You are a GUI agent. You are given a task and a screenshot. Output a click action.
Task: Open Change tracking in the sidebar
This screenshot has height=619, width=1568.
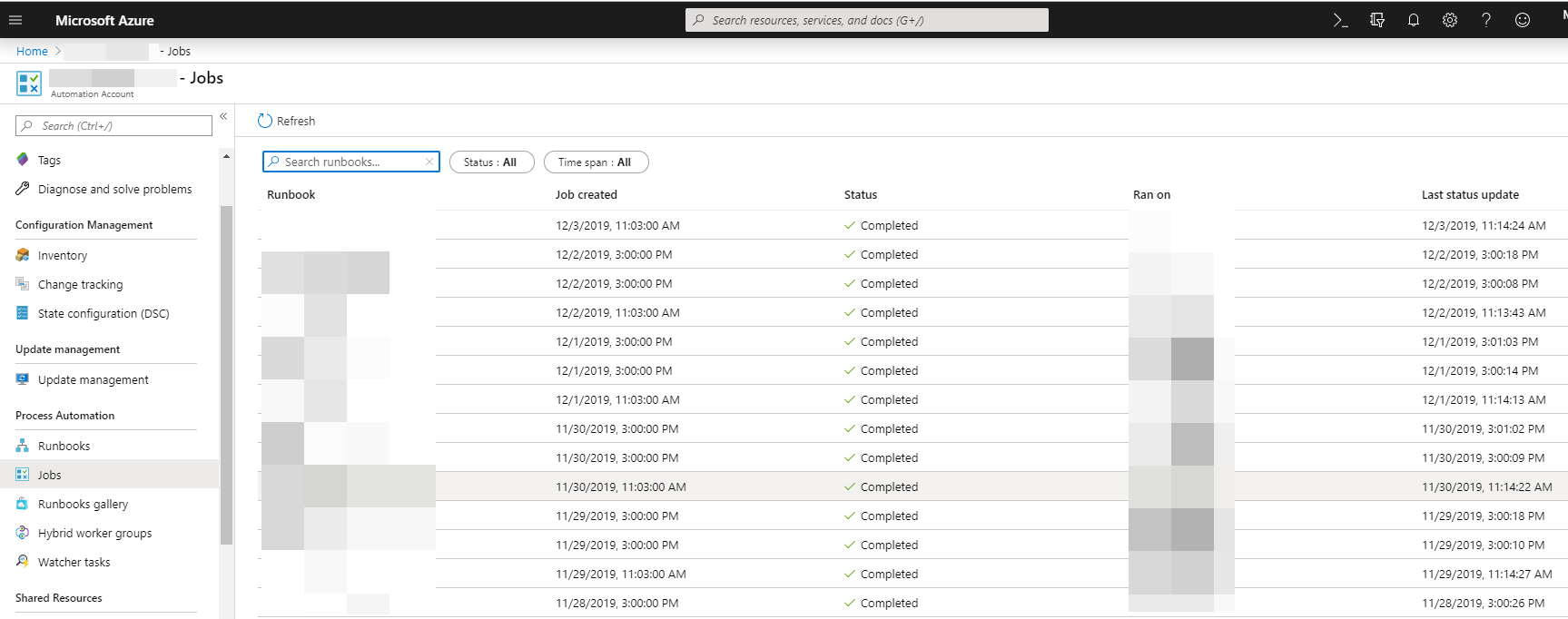coord(80,284)
